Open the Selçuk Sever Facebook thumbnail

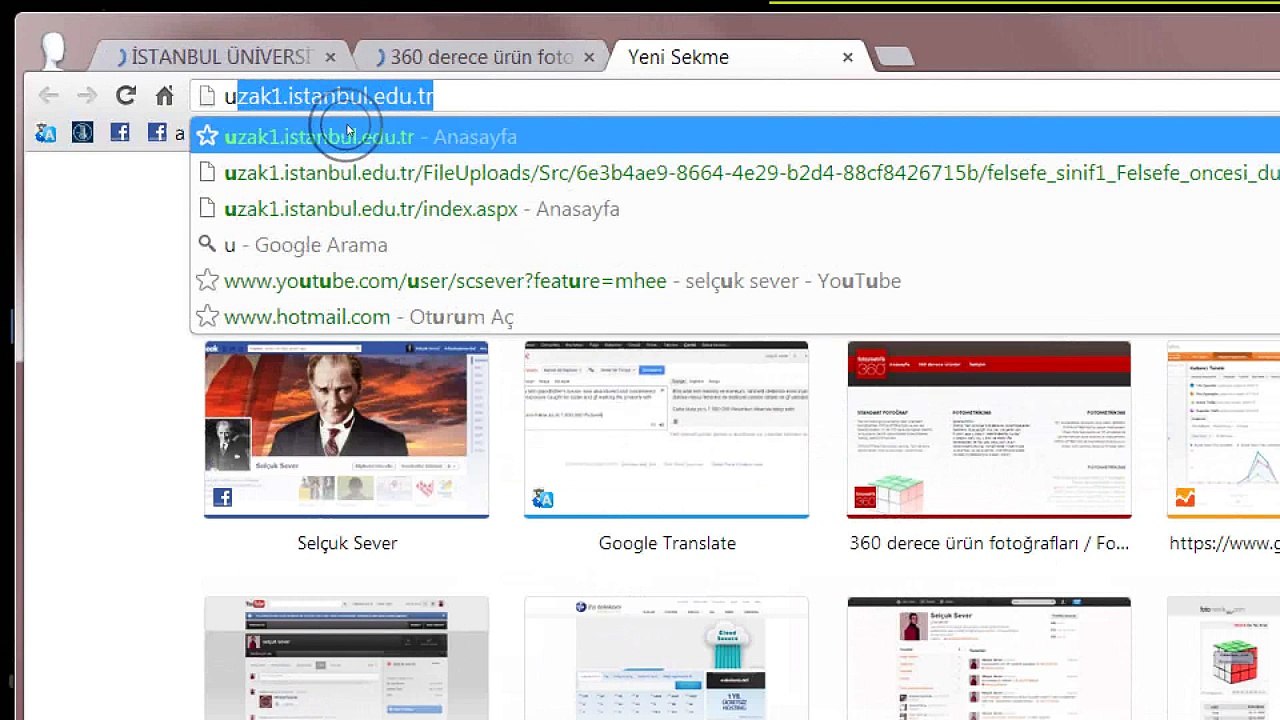point(347,430)
